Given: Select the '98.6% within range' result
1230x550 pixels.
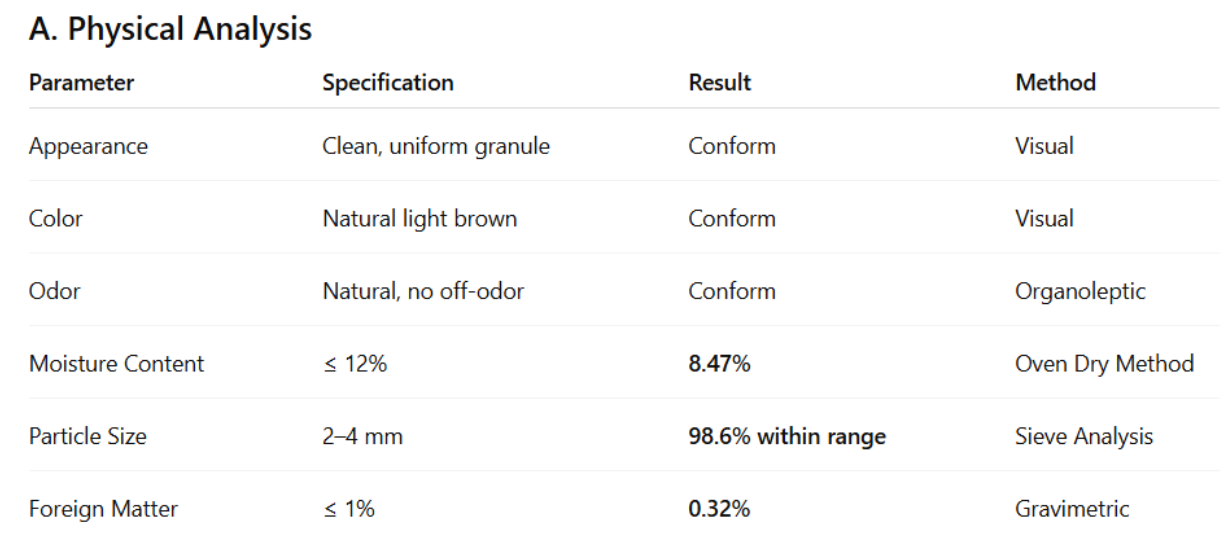Looking at the screenshot, I should coord(787,436).
